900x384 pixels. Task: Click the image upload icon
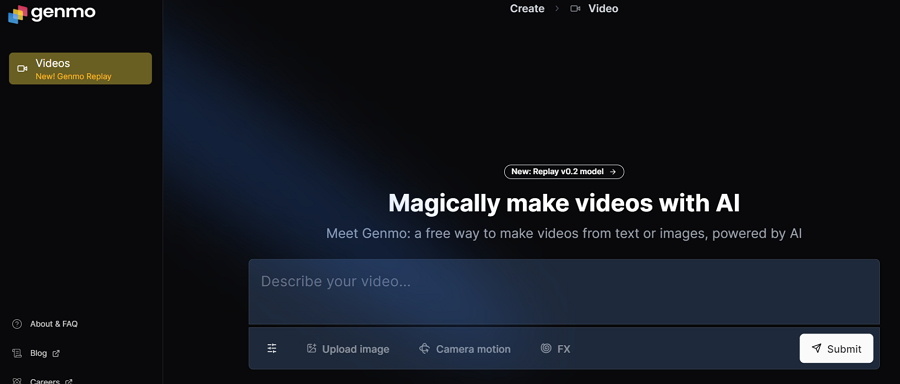pos(312,348)
